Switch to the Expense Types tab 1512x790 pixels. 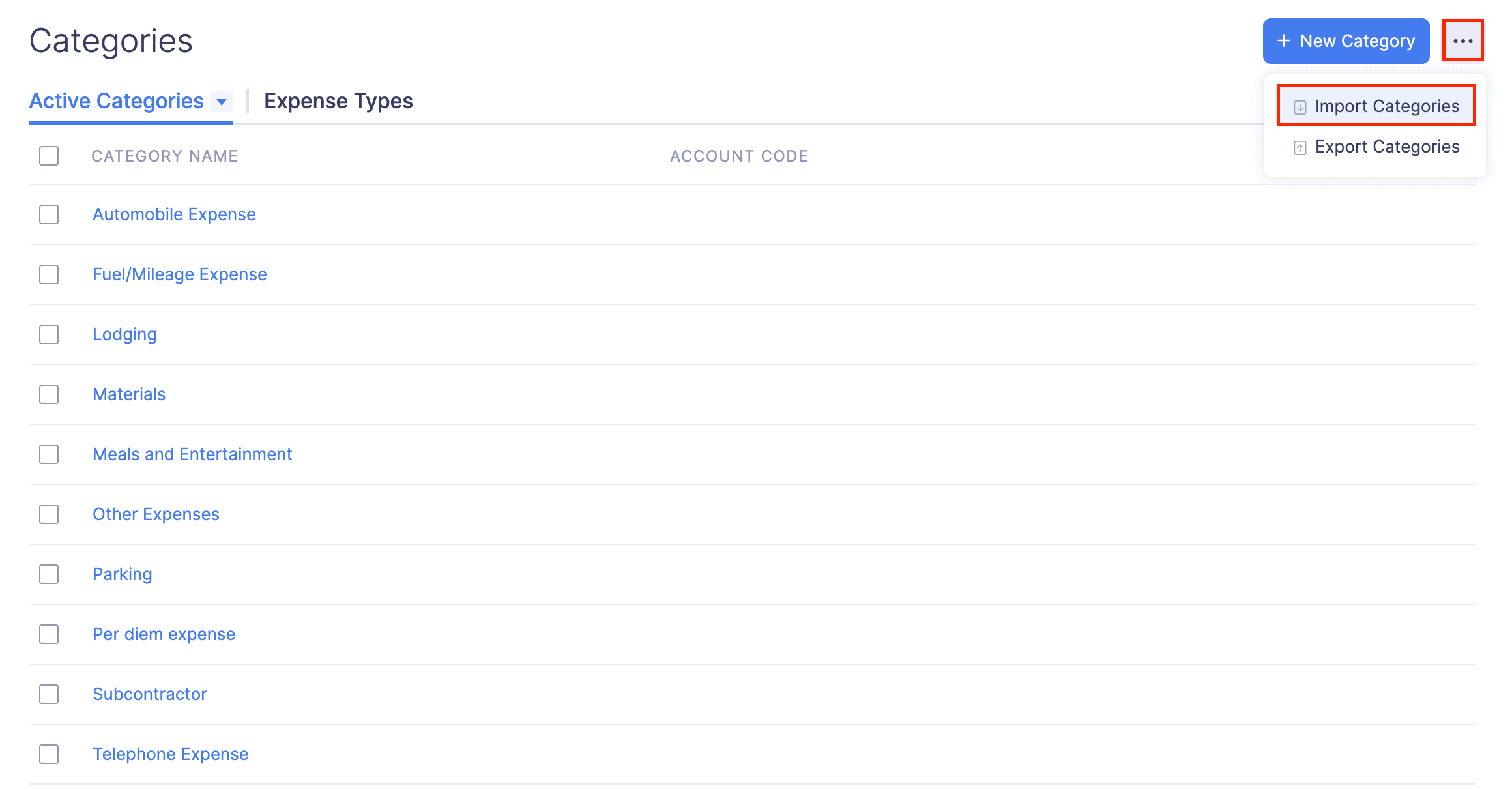tap(338, 101)
